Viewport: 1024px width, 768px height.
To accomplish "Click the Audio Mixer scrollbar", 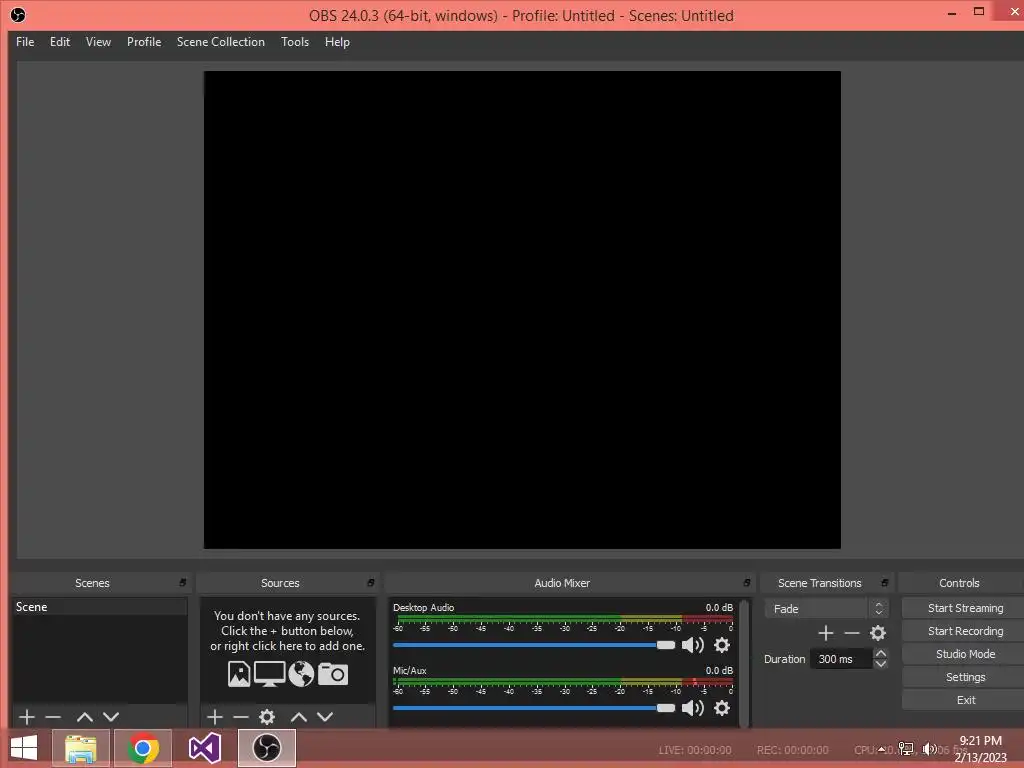I will coord(744,663).
